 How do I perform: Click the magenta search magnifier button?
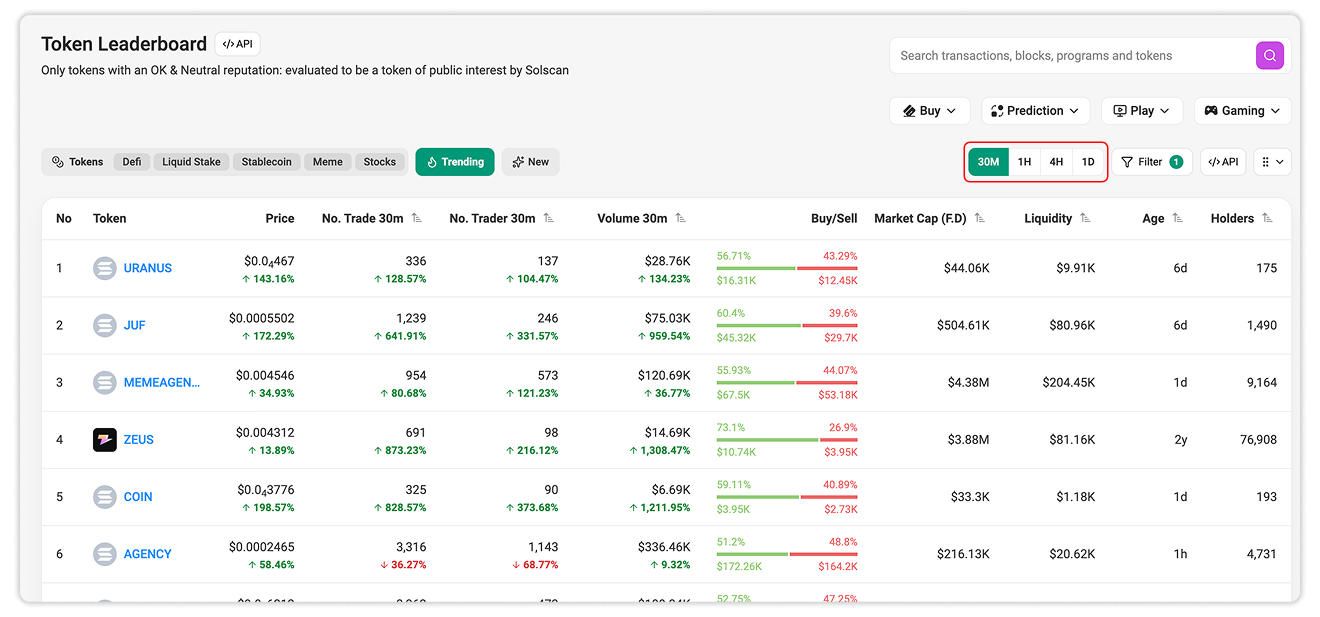point(1269,56)
